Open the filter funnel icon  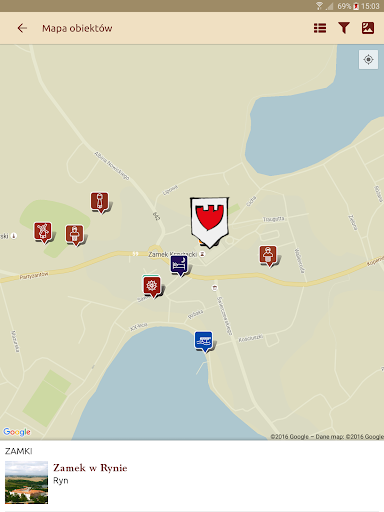pyautogui.click(x=344, y=28)
